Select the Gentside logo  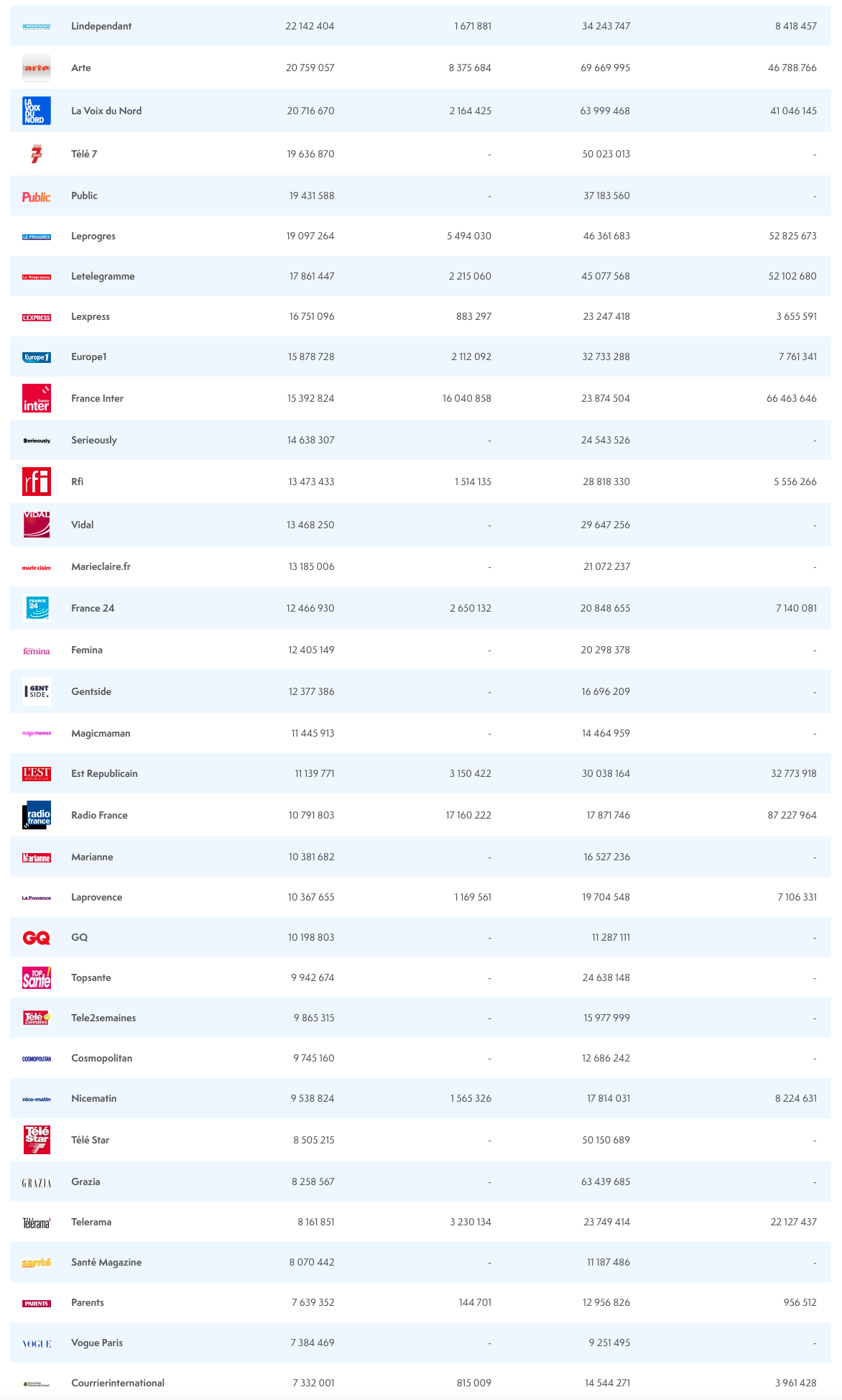[37, 691]
